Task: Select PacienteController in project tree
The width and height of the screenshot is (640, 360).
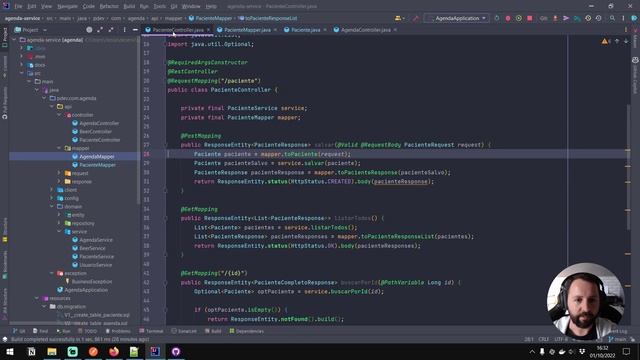Action: pos(100,140)
